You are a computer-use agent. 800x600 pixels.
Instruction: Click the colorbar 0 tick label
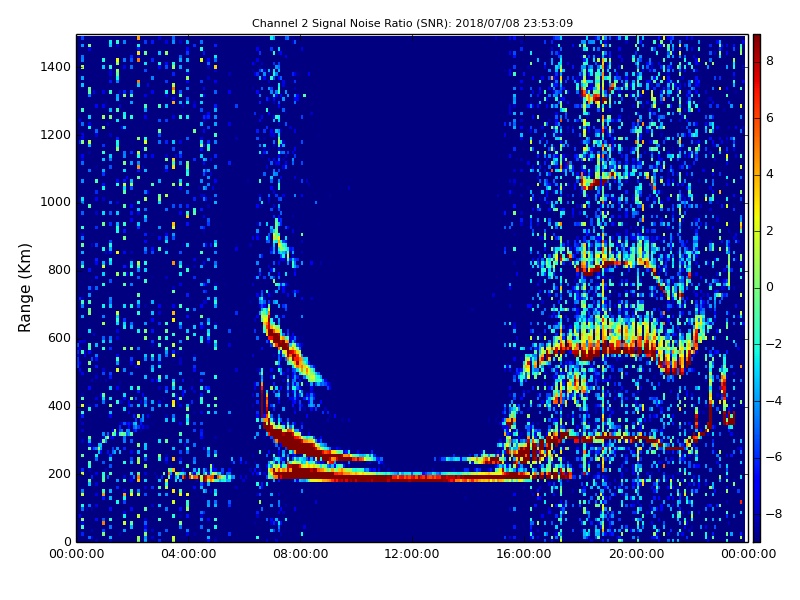770,287
